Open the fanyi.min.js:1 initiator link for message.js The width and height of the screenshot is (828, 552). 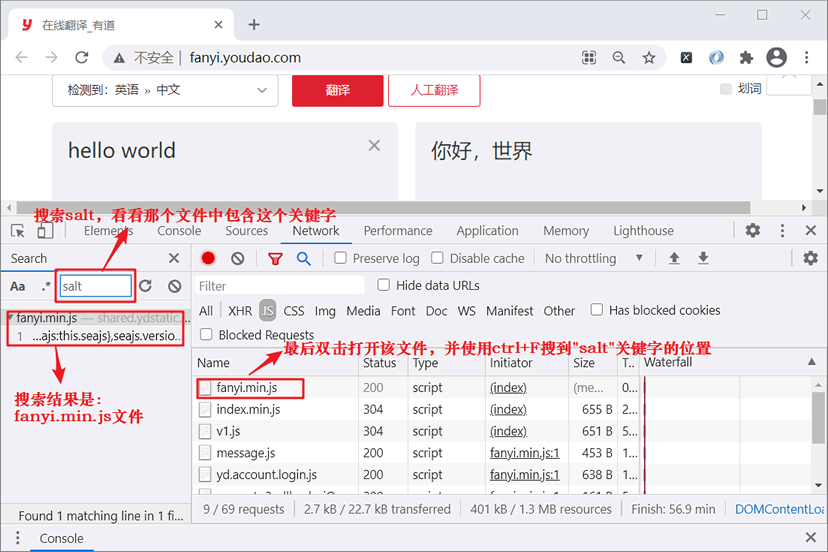point(524,453)
